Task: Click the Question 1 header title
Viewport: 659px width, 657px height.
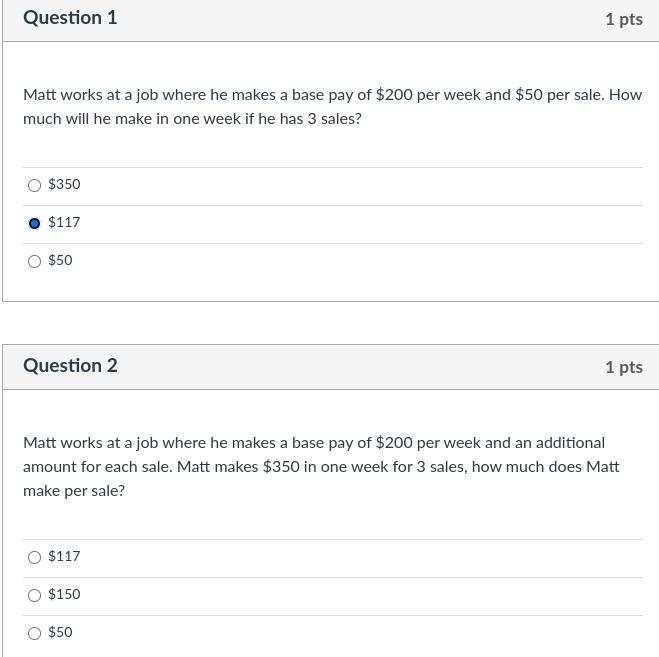Action: click(x=70, y=18)
